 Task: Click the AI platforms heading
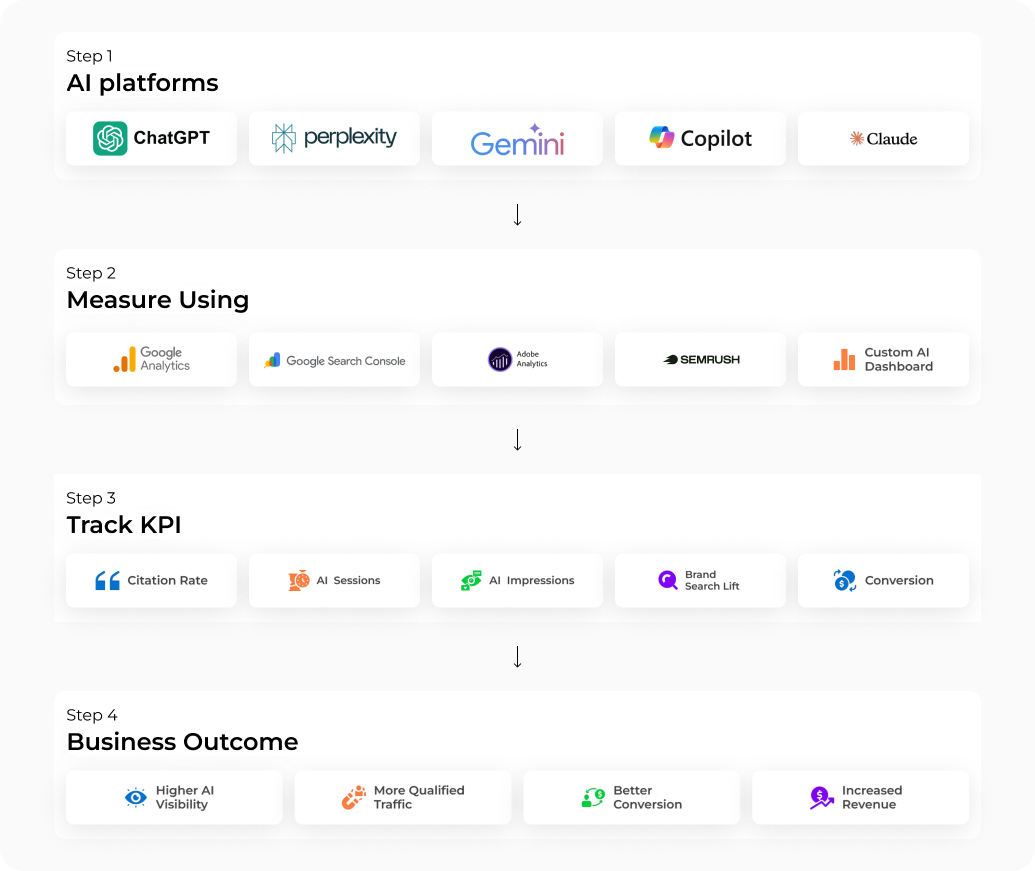pyautogui.click(x=143, y=83)
